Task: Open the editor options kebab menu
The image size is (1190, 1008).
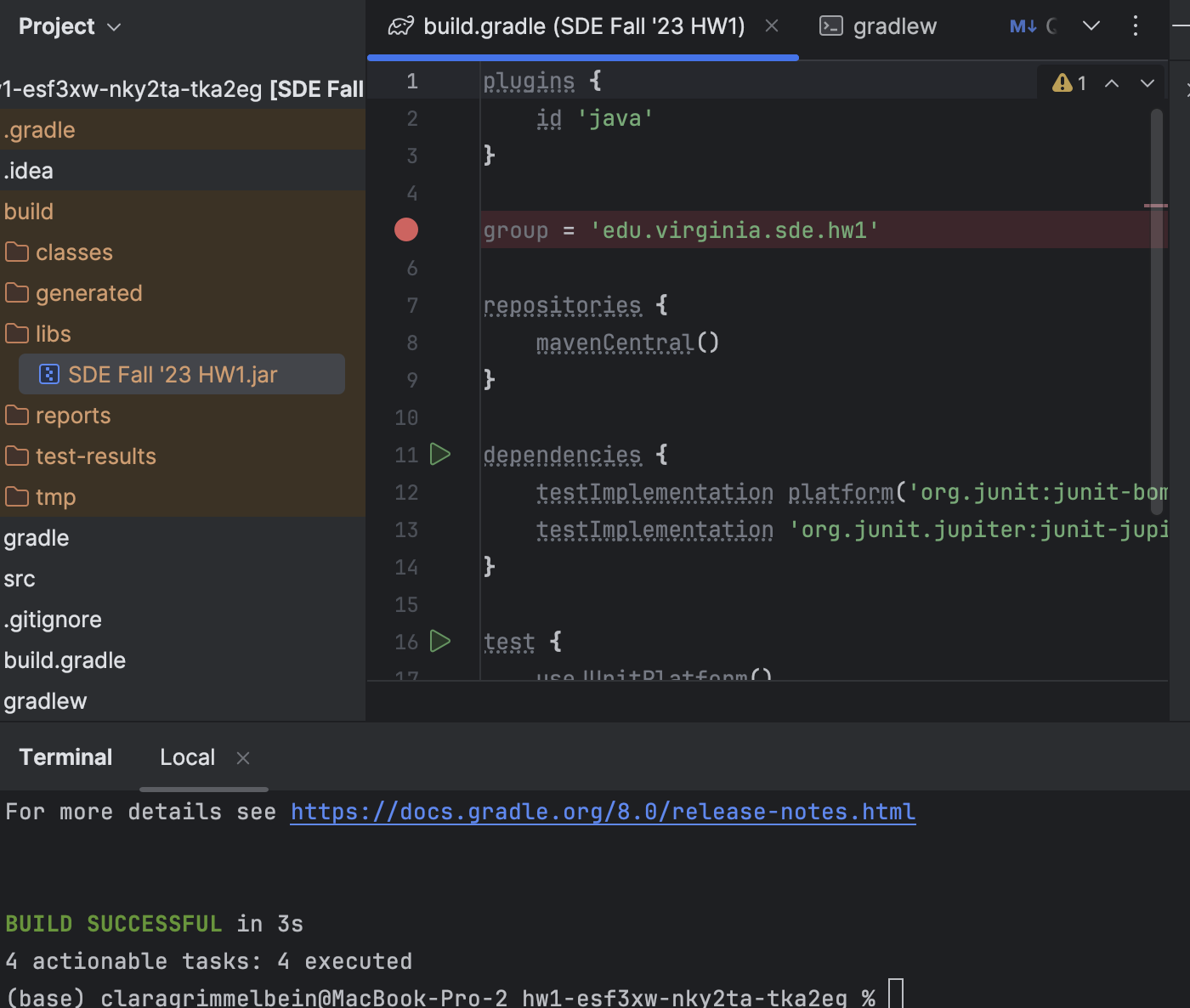Action: [1136, 26]
